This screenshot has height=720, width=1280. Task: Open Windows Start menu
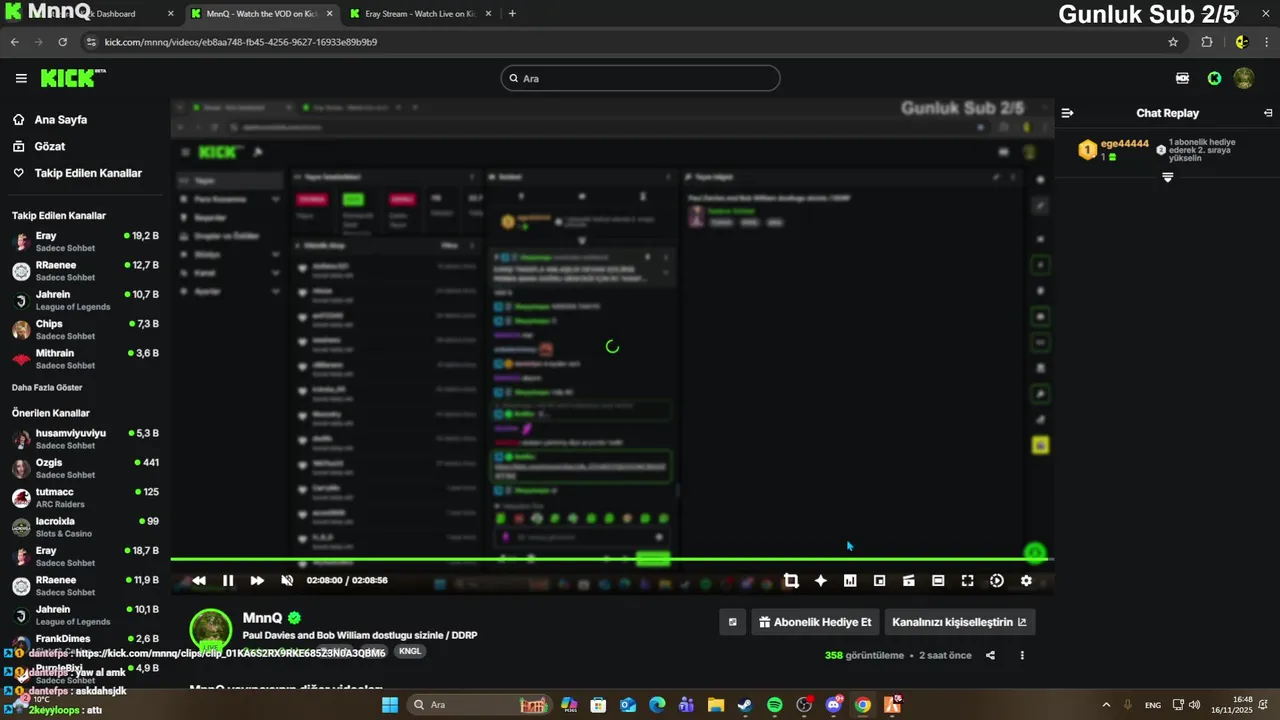coord(390,705)
